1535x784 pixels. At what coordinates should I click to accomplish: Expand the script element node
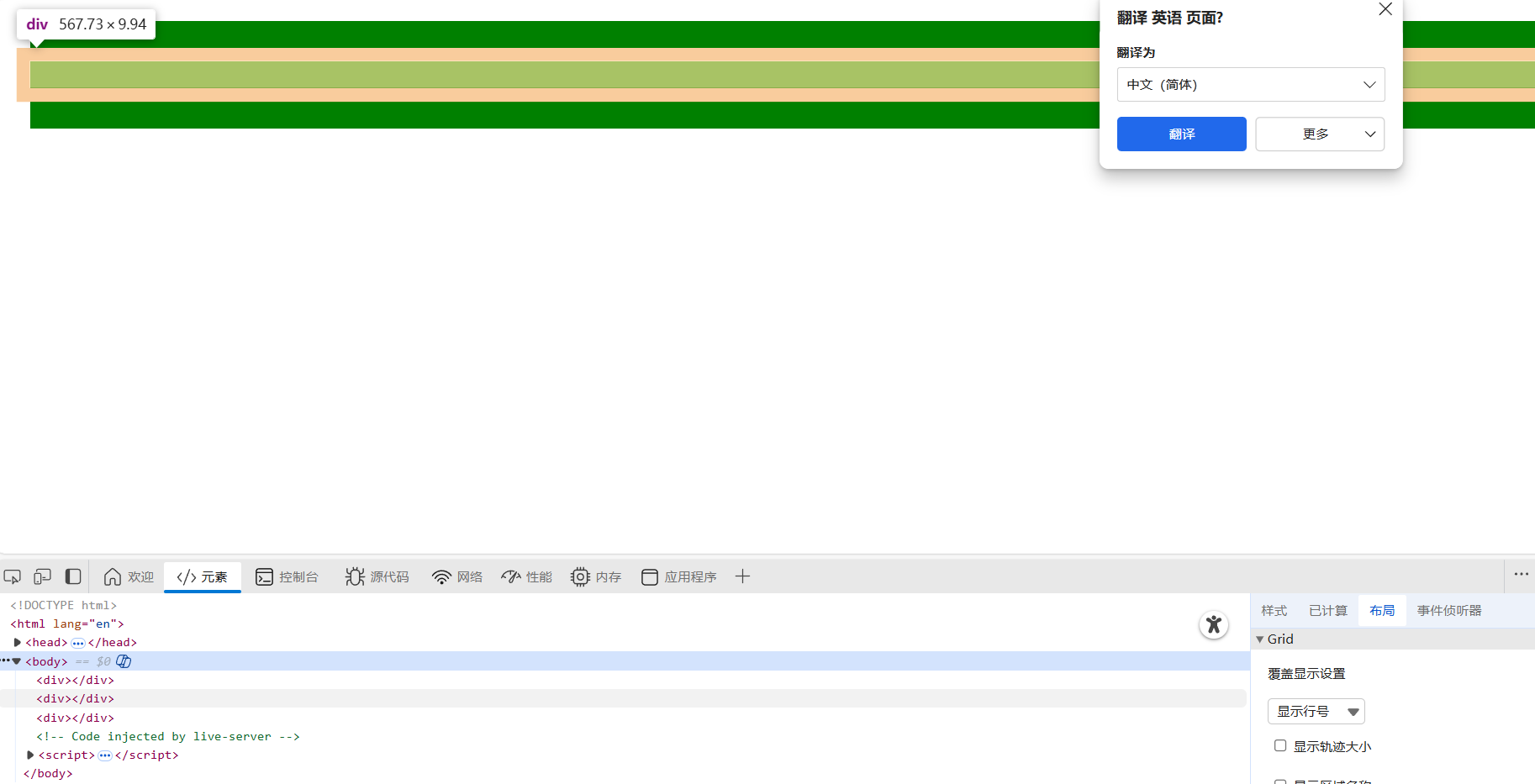coord(30,755)
